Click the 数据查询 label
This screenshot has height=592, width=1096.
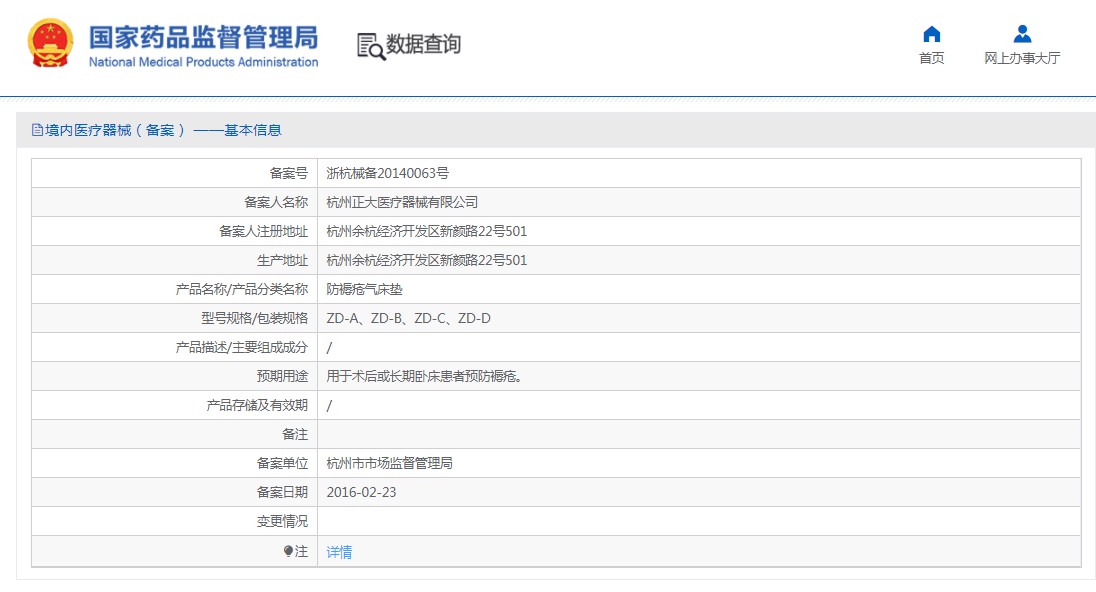(424, 44)
